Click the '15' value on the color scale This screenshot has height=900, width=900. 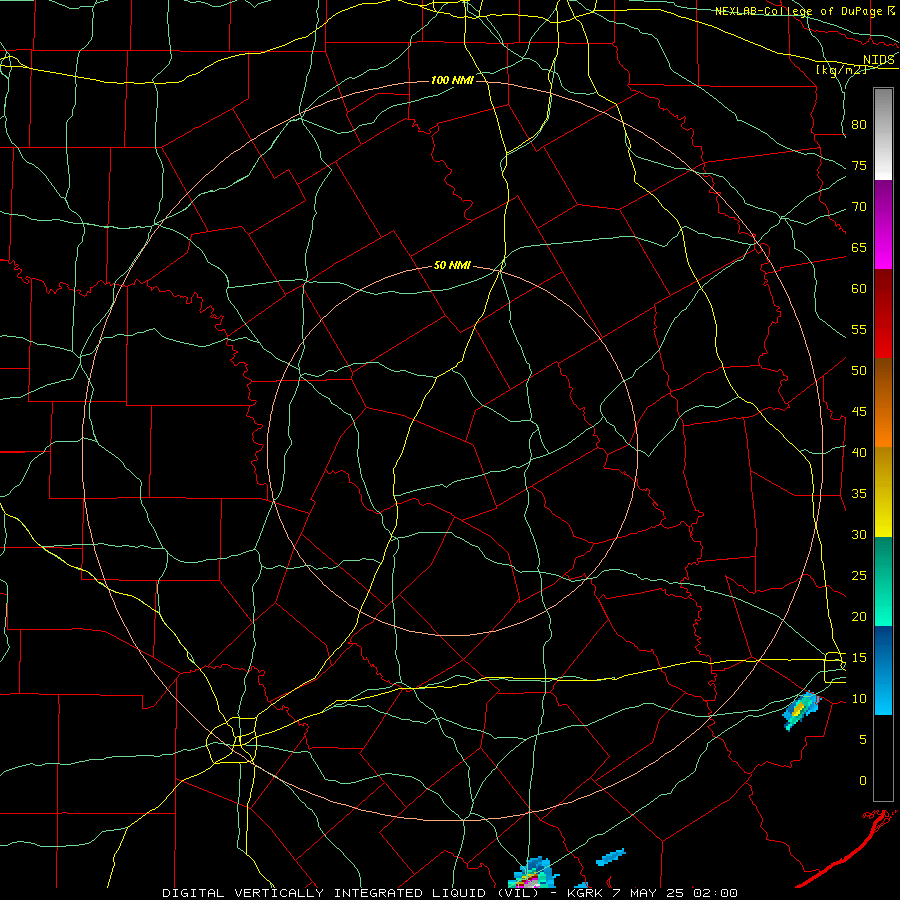(x=859, y=658)
